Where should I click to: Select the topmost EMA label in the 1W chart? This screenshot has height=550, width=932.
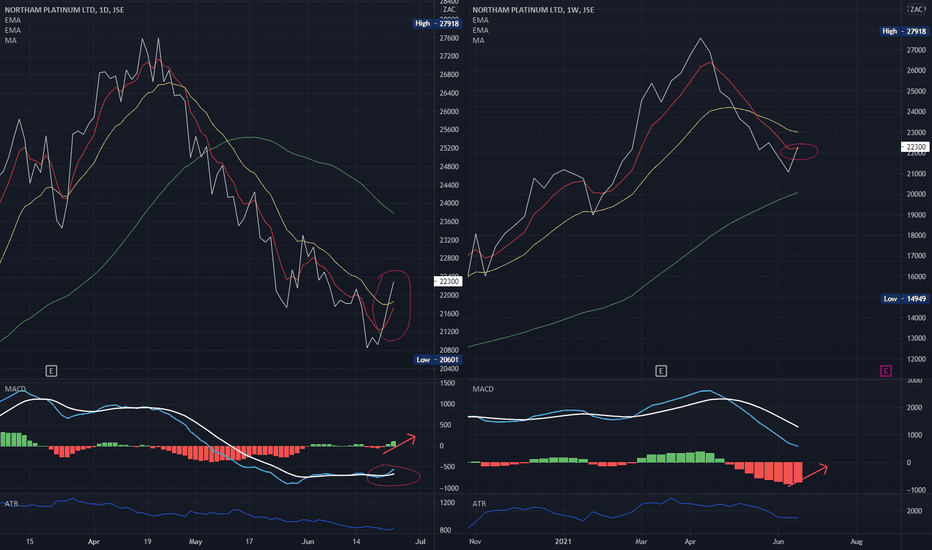point(481,20)
